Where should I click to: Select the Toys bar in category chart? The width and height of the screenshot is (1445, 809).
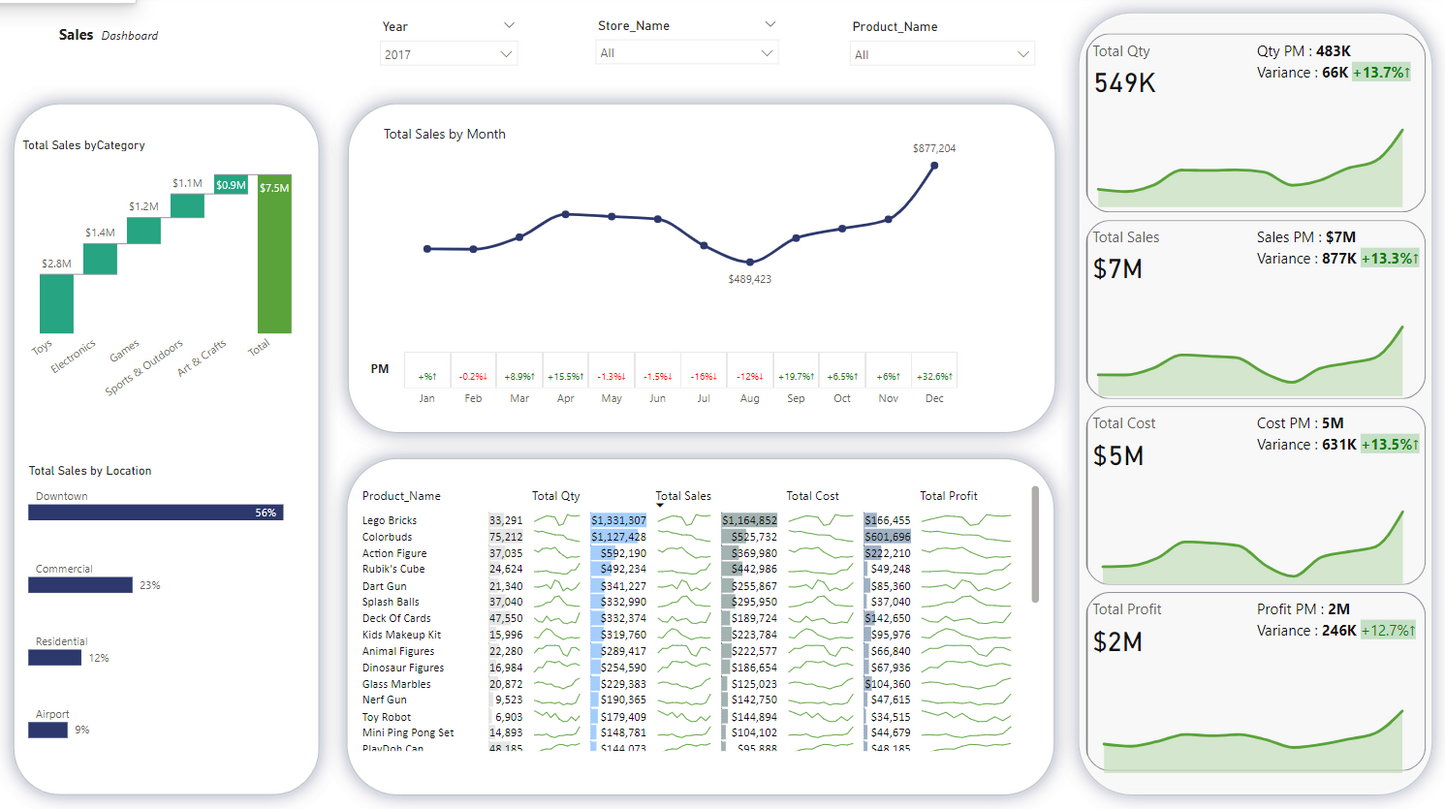tap(56, 303)
